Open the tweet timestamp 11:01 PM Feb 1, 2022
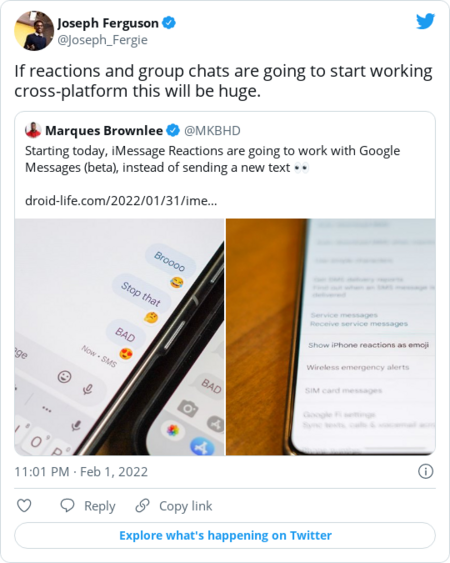The image size is (450, 563). coord(81,471)
